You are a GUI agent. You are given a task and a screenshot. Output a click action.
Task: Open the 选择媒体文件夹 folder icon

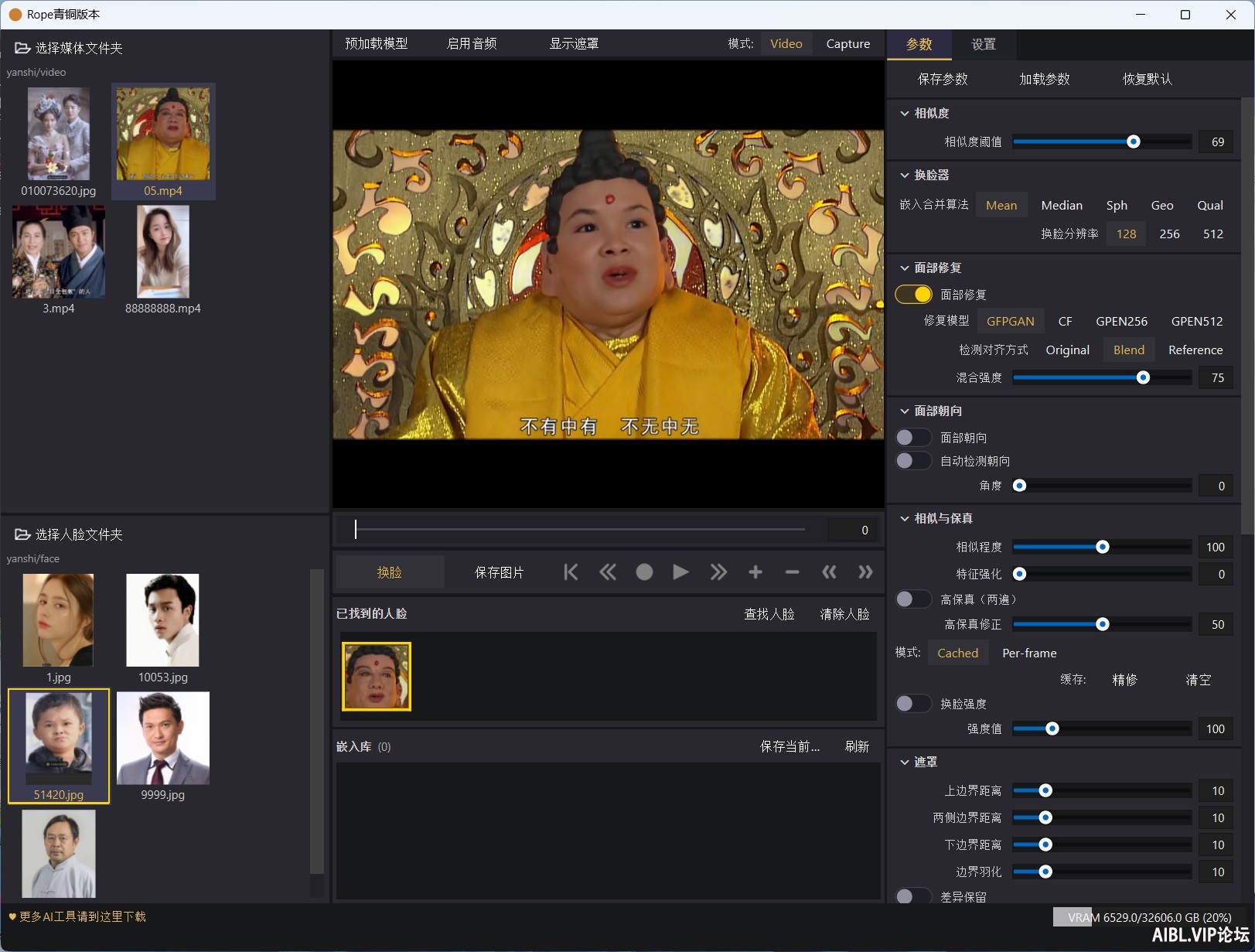[22, 48]
